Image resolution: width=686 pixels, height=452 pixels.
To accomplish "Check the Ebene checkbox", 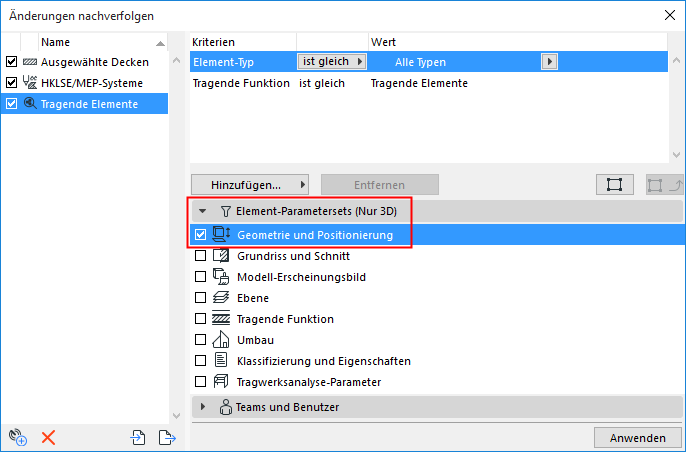I will 200,298.
